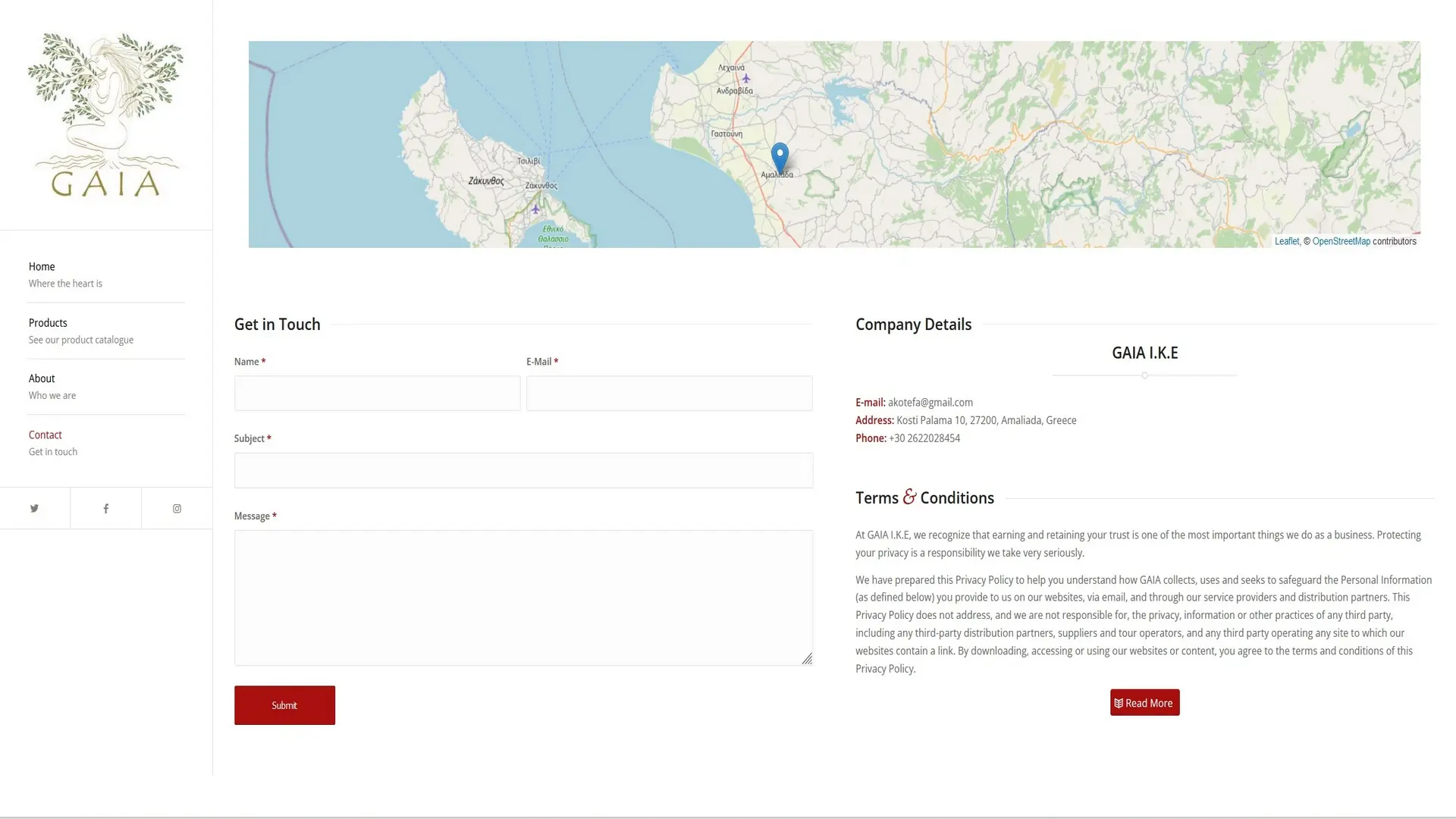Focus the Name input field
The height and width of the screenshot is (819, 1456).
[x=377, y=394]
